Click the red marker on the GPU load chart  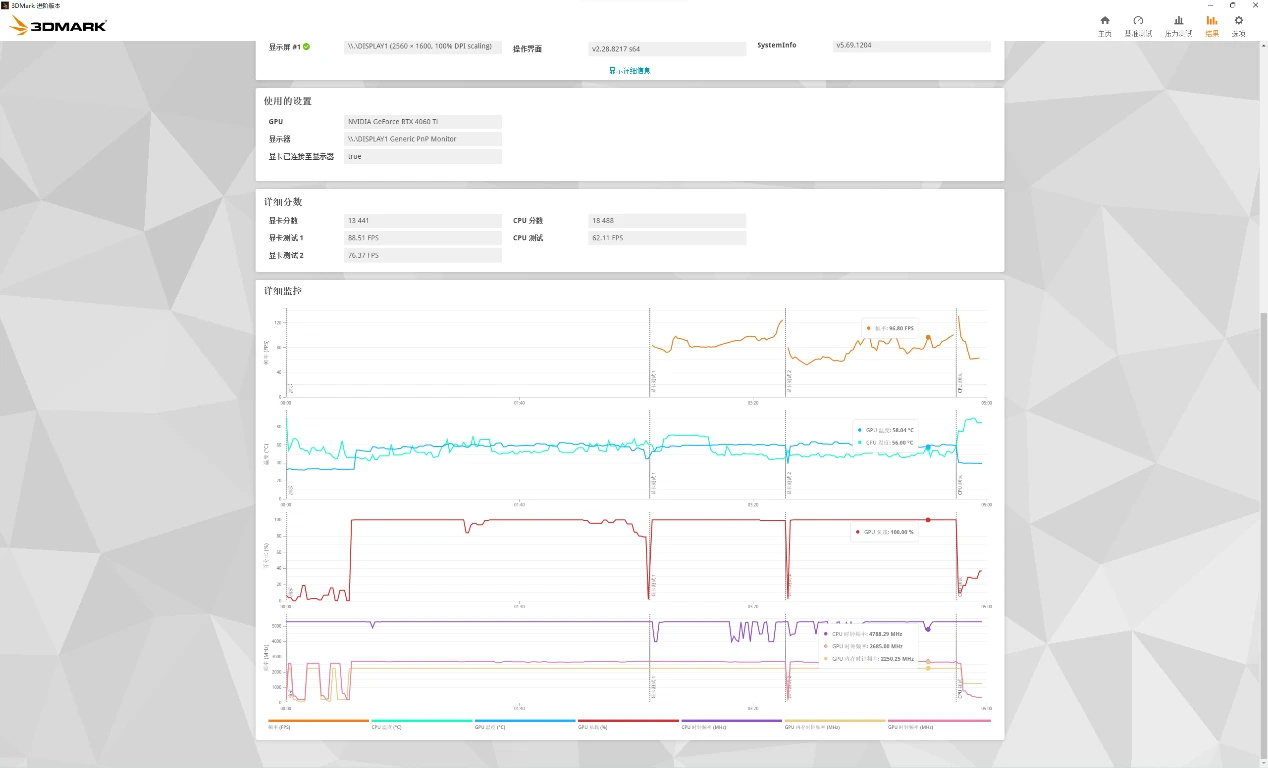click(928, 520)
